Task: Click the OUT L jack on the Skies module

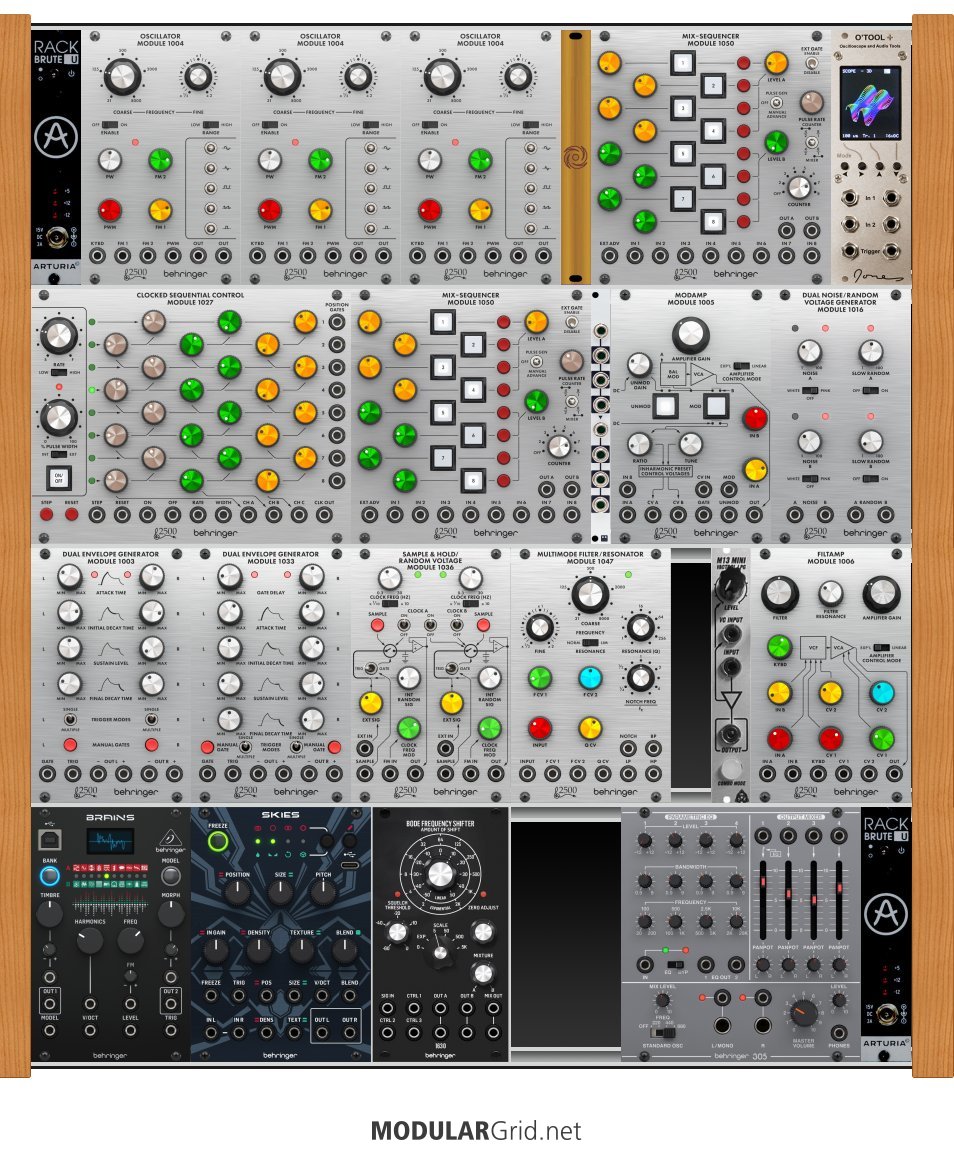Action: click(x=322, y=1032)
